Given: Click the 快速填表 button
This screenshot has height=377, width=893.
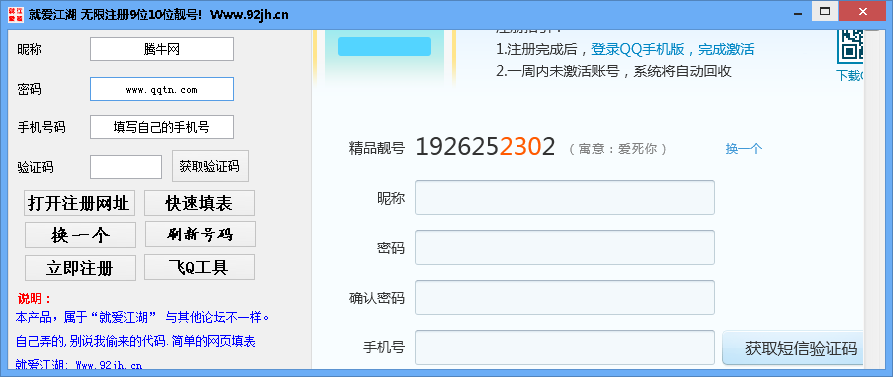Looking at the screenshot, I should [199, 203].
